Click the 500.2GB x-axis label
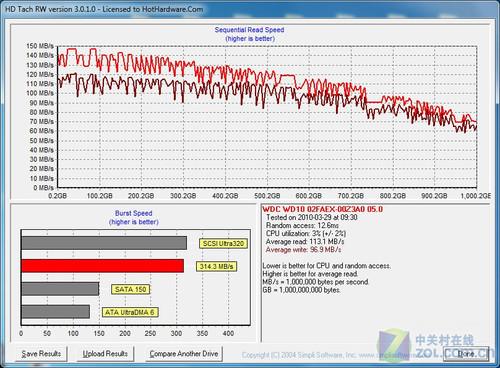This screenshot has width=500, height=368. click(x=267, y=196)
